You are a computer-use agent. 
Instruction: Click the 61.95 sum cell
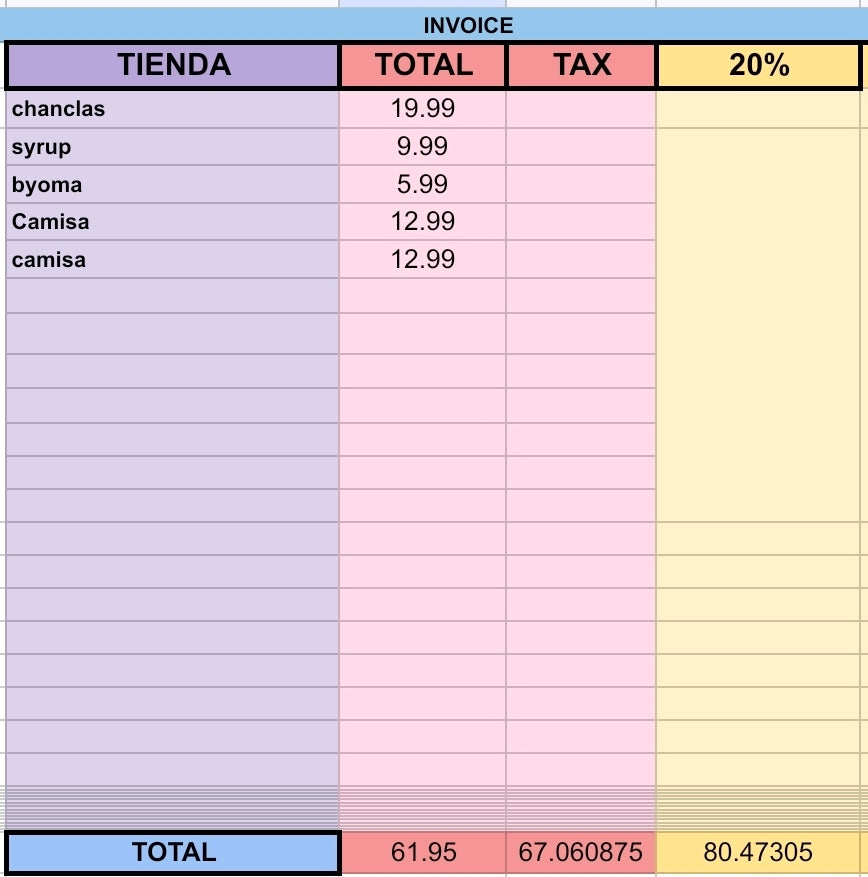(x=423, y=852)
